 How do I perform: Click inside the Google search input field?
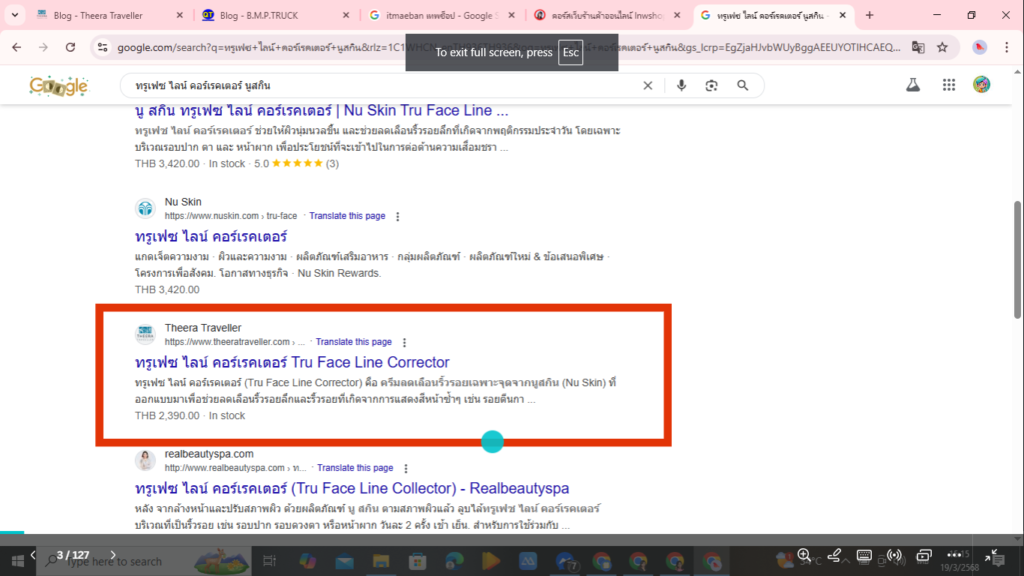(380, 86)
